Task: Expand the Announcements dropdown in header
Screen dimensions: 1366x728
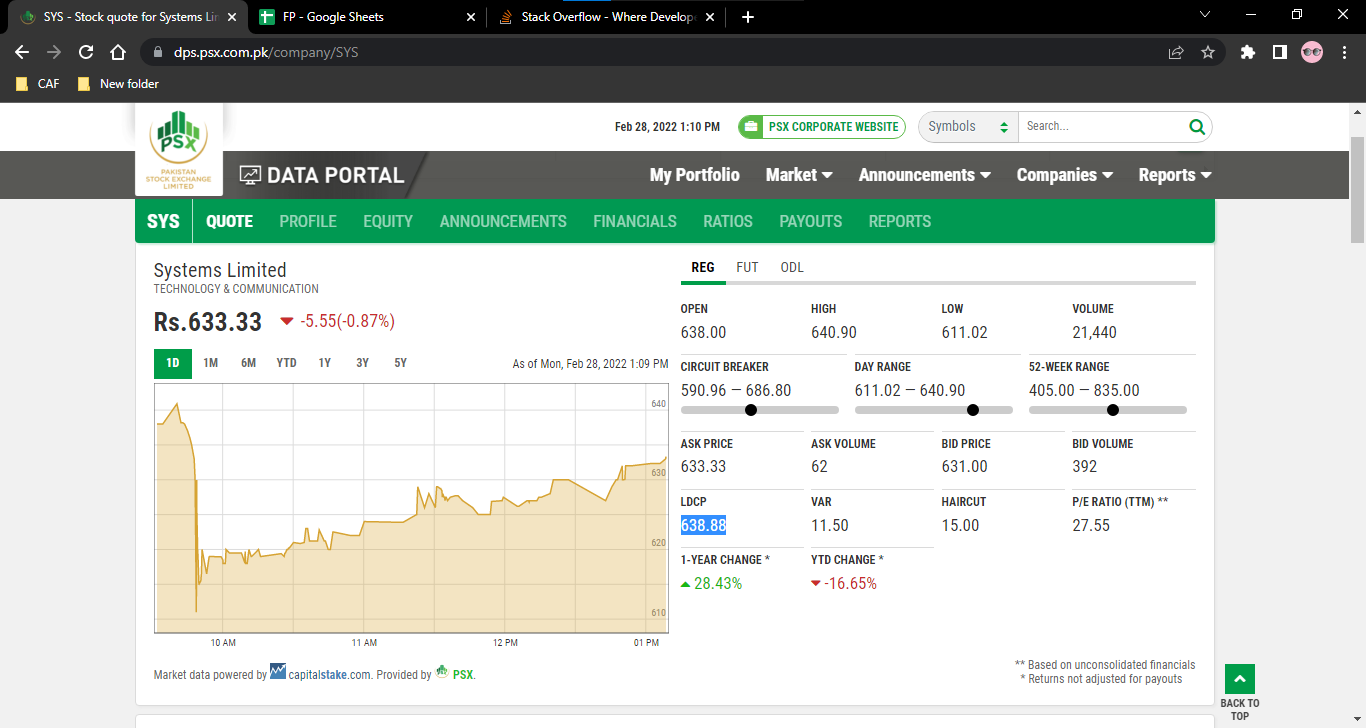Action: point(925,175)
